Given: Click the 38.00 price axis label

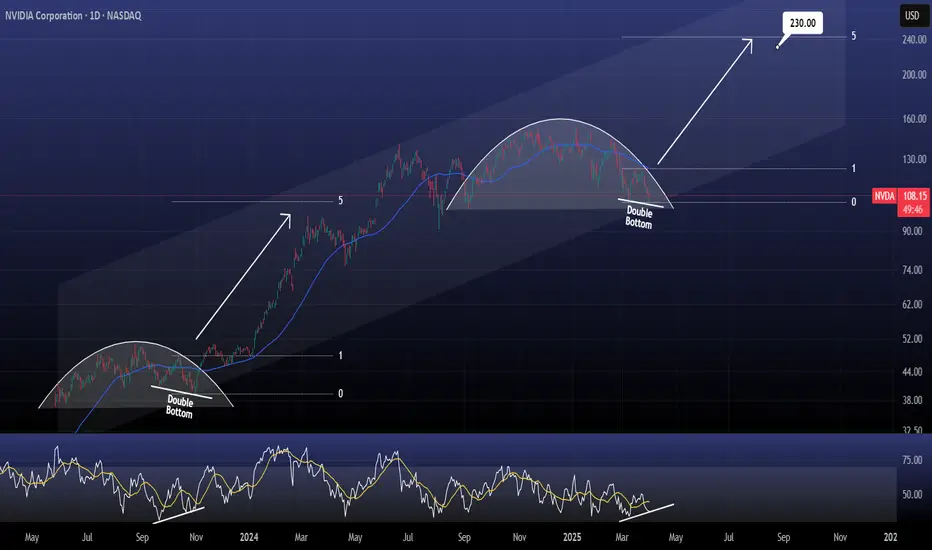Looking at the screenshot, I should coord(912,400).
